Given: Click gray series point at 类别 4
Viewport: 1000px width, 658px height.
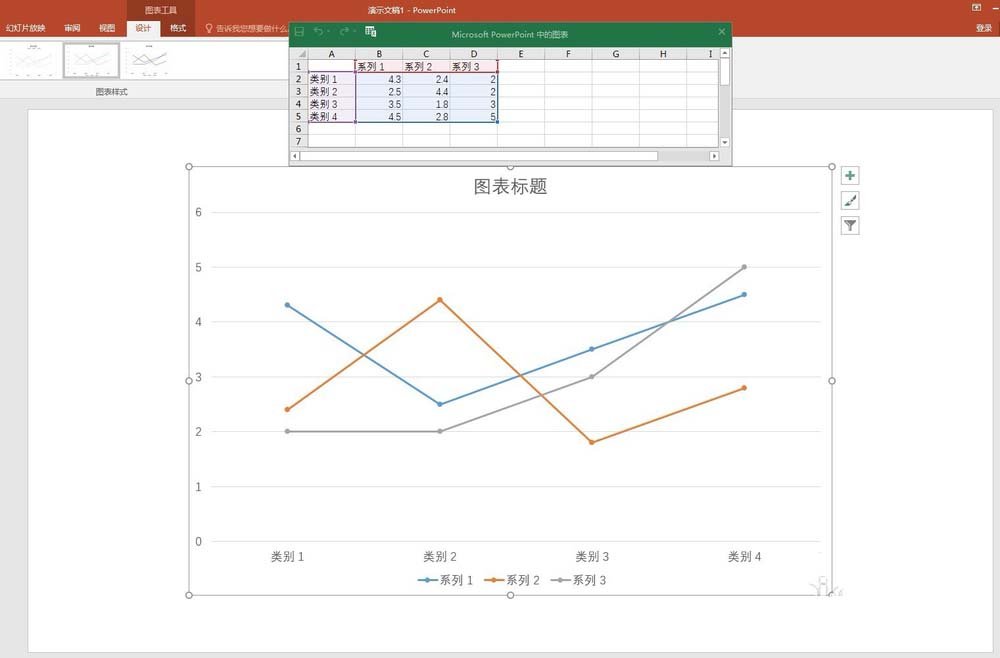Looking at the screenshot, I should [744, 267].
